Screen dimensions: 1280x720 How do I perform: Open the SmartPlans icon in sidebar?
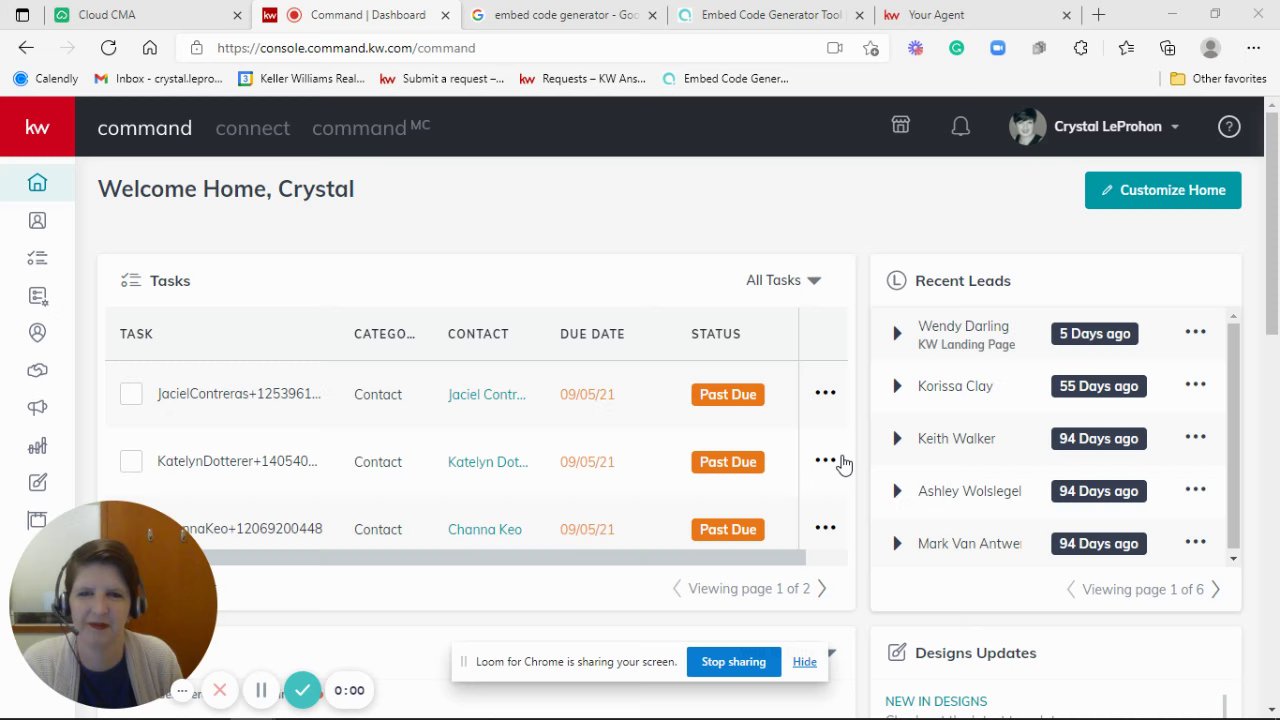[x=37, y=296]
